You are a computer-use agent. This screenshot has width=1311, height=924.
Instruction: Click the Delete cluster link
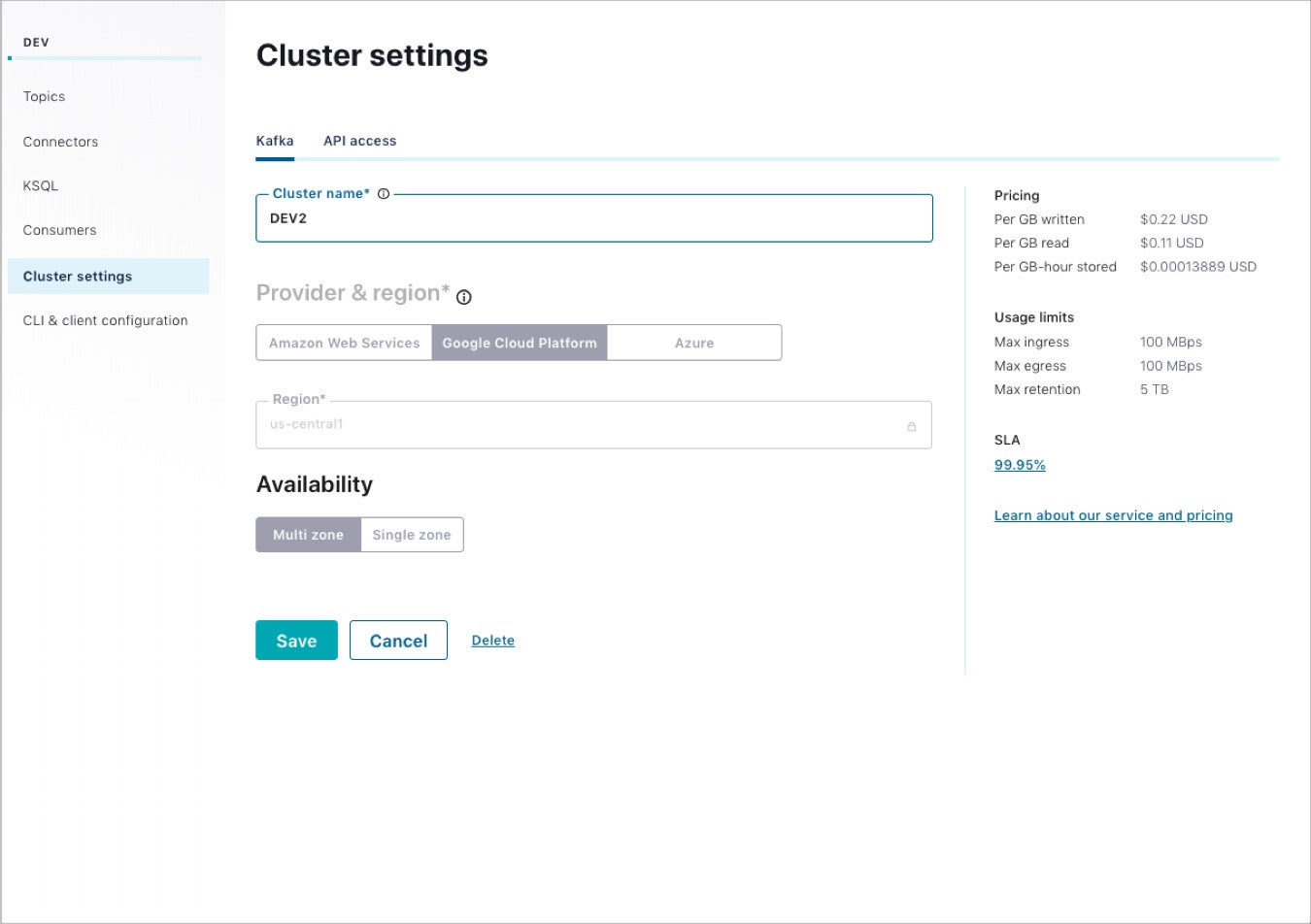493,641
